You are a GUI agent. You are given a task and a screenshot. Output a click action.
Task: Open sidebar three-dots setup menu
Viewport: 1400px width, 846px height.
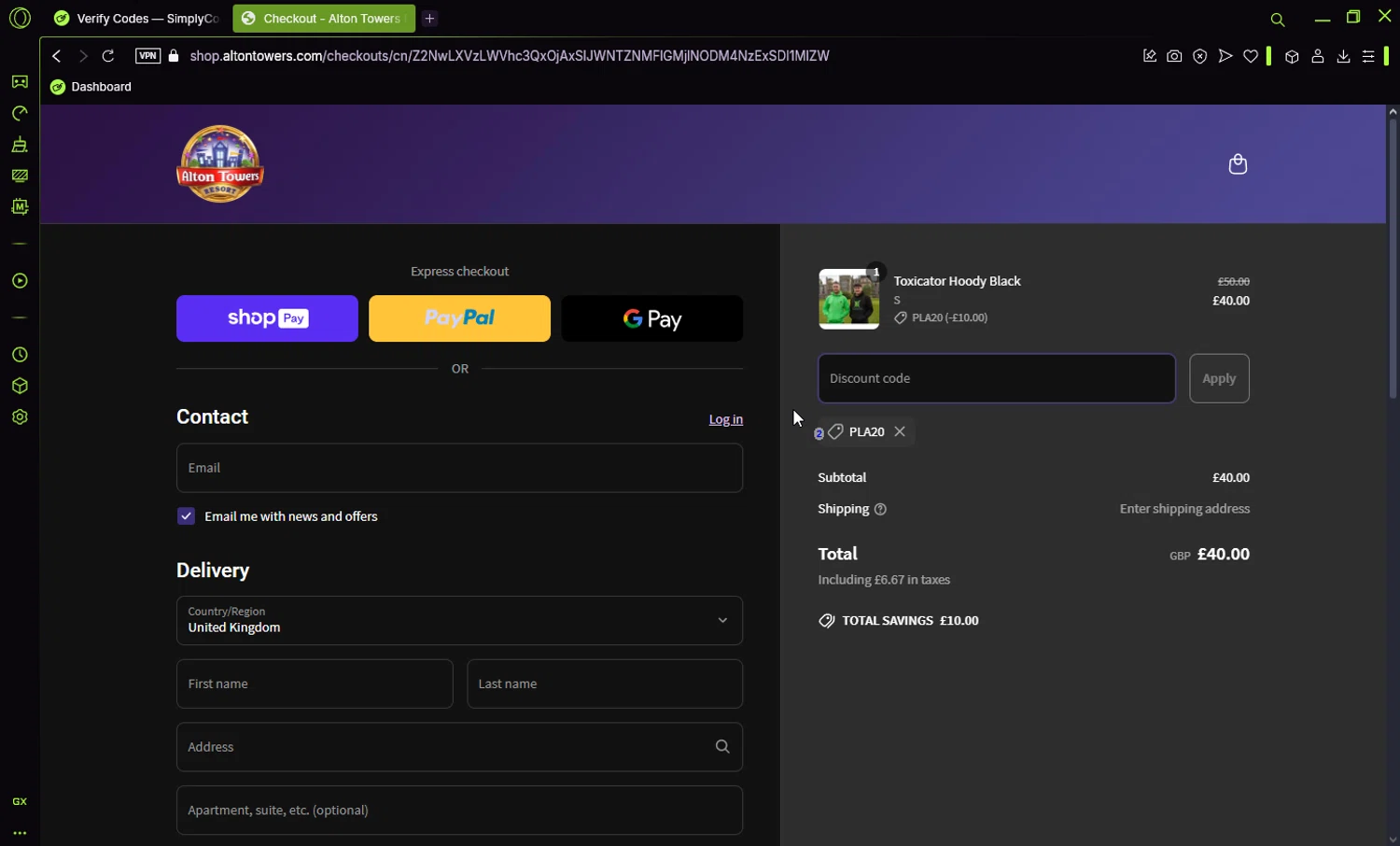pyautogui.click(x=20, y=833)
